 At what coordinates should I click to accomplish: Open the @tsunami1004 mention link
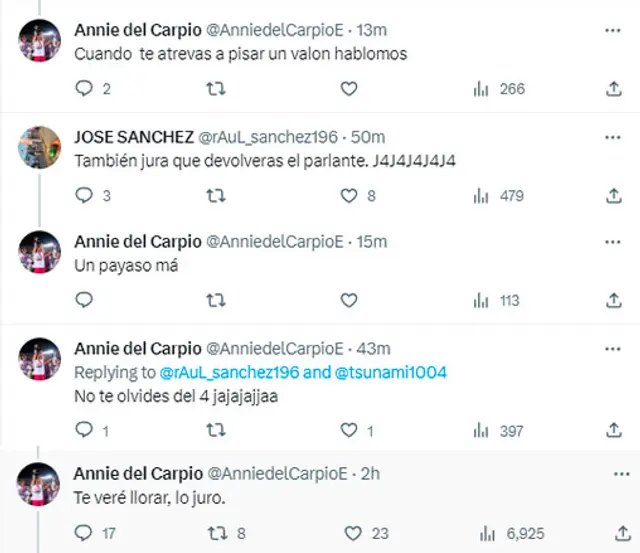coord(391,373)
